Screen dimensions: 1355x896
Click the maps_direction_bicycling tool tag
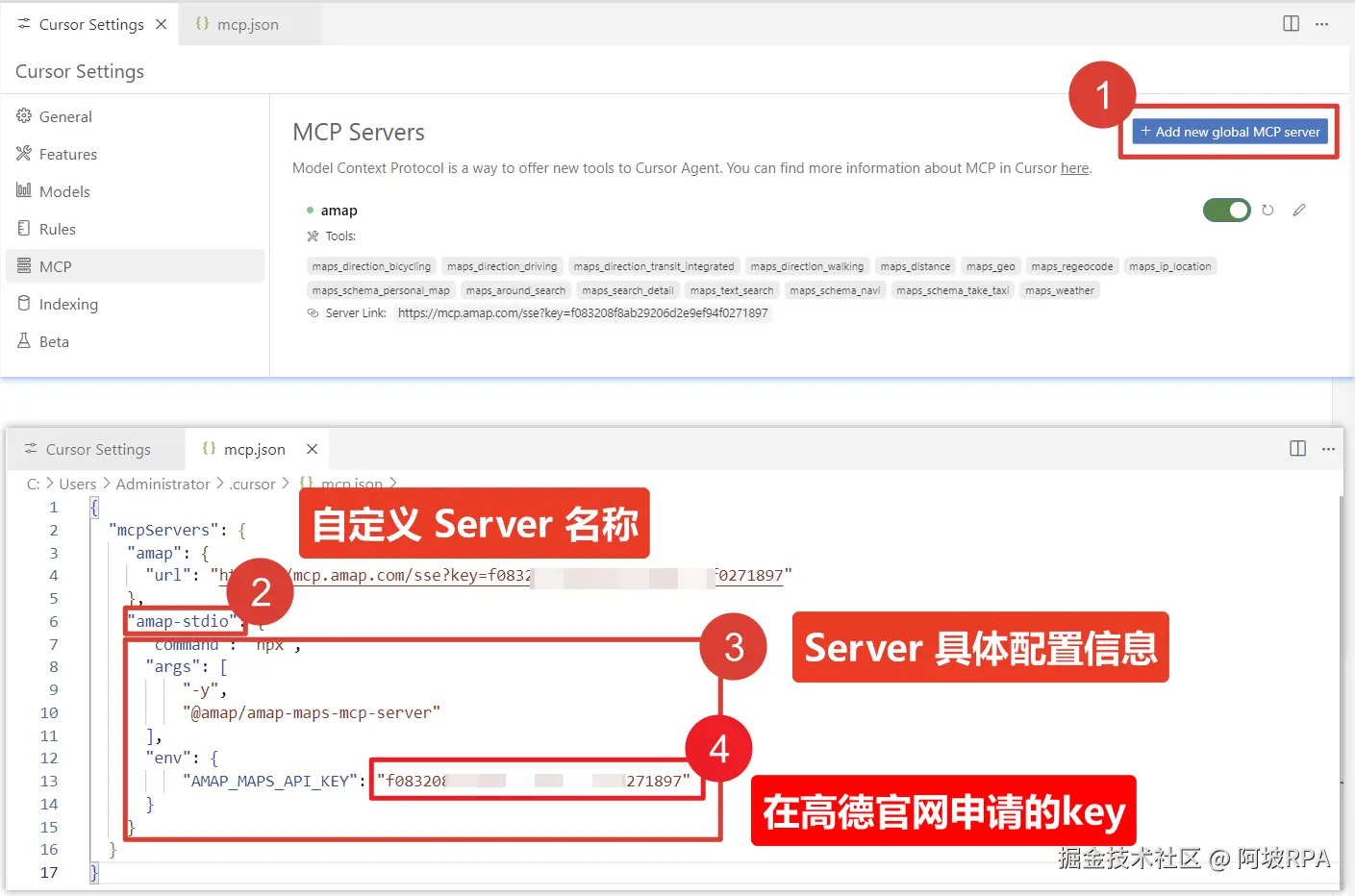tap(371, 266)
